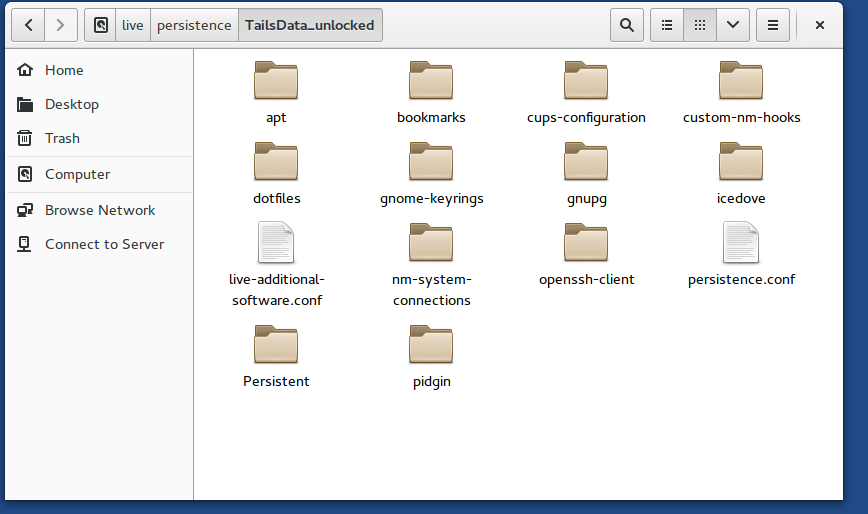This screenshot has height=514, width=868.
Task: Select the 'persistence' path segment
Action: pyautogui.click(x=194, y=25)
